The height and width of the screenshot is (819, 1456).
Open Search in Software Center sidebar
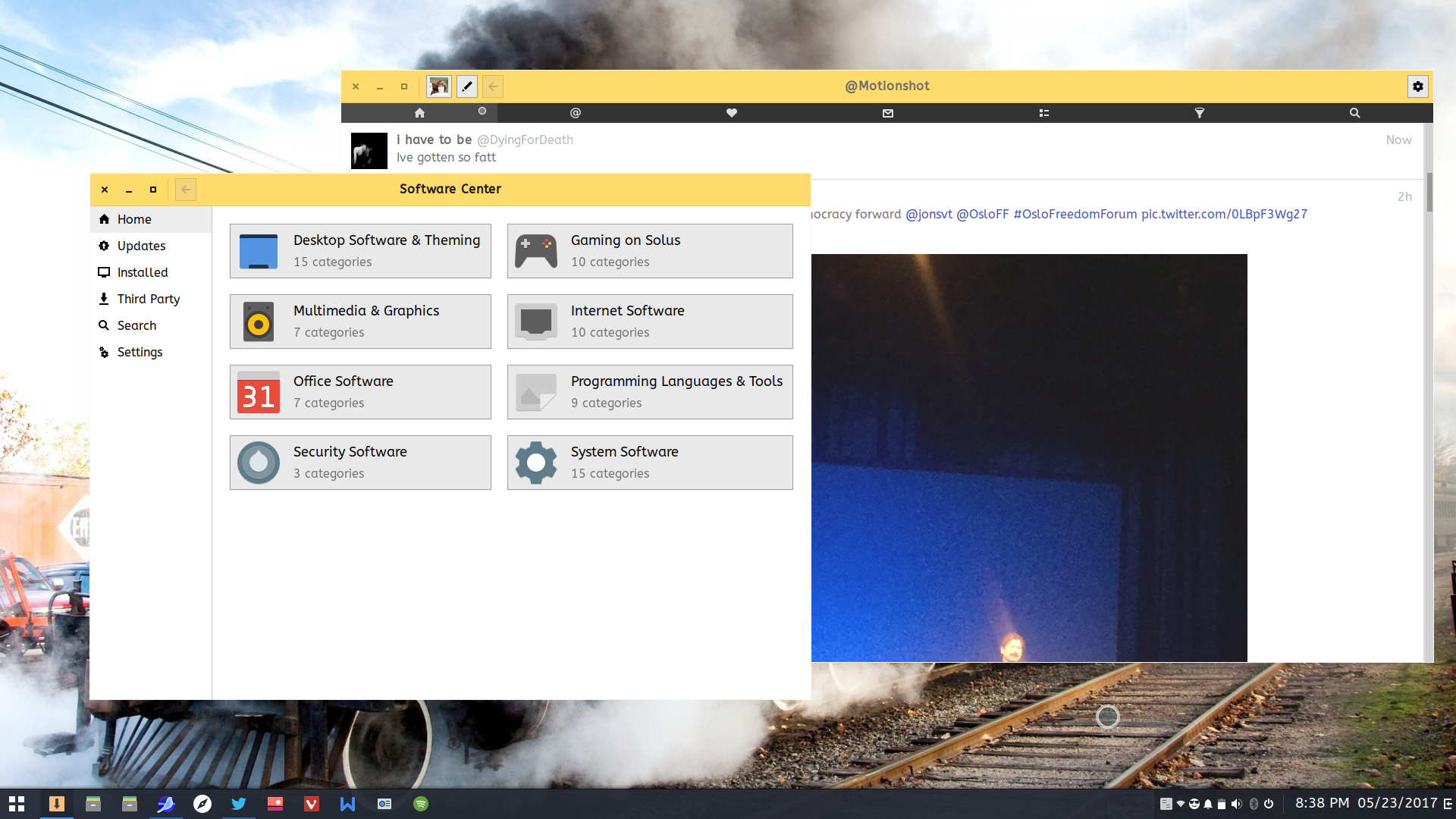136,325
